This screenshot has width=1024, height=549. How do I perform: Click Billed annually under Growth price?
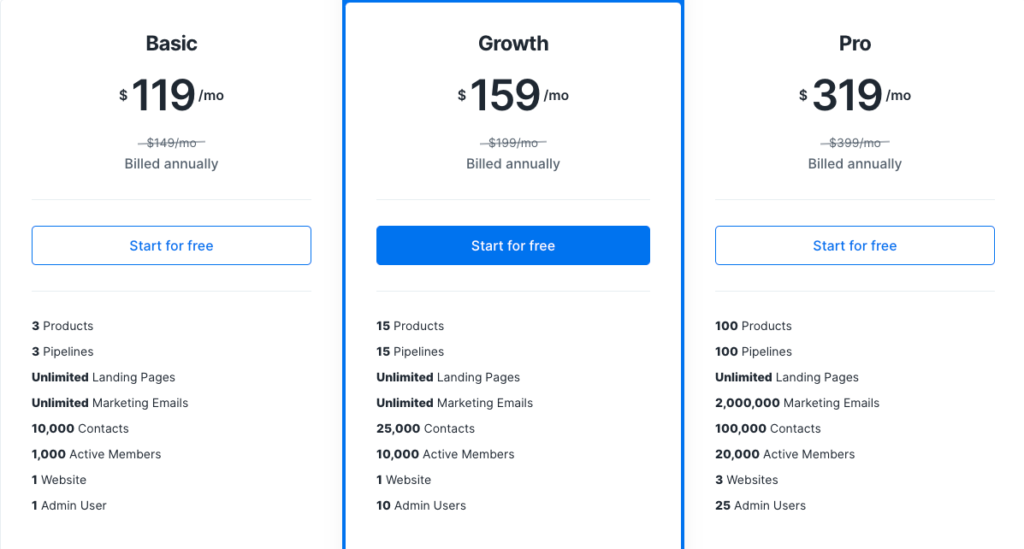(513, 164)
